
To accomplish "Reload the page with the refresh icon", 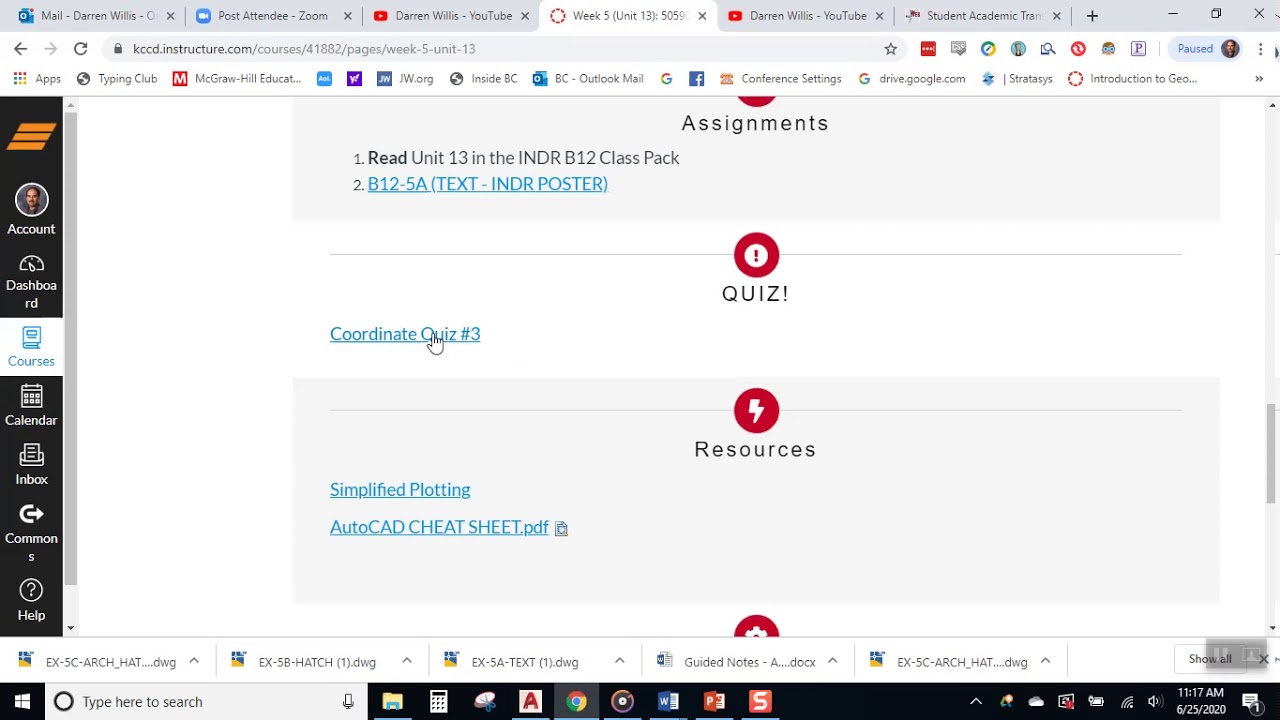I will click(80, 49).
